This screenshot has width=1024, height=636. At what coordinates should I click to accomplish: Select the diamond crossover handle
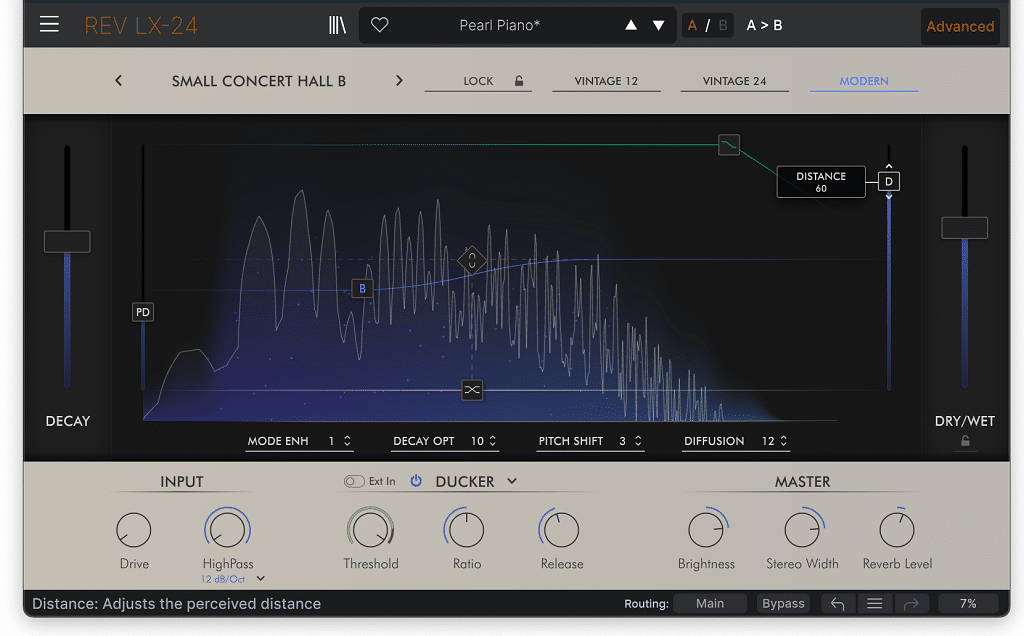[x=472, y=261]
